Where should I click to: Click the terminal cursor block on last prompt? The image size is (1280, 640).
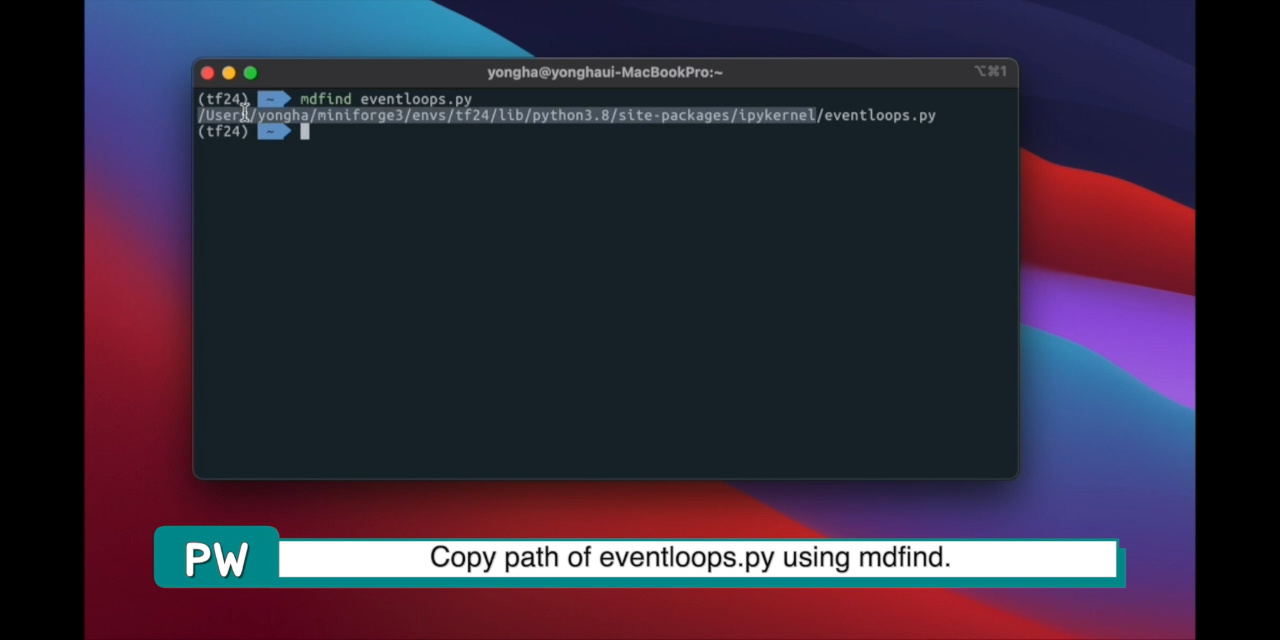pyautogui.click(x=305, y=131)
